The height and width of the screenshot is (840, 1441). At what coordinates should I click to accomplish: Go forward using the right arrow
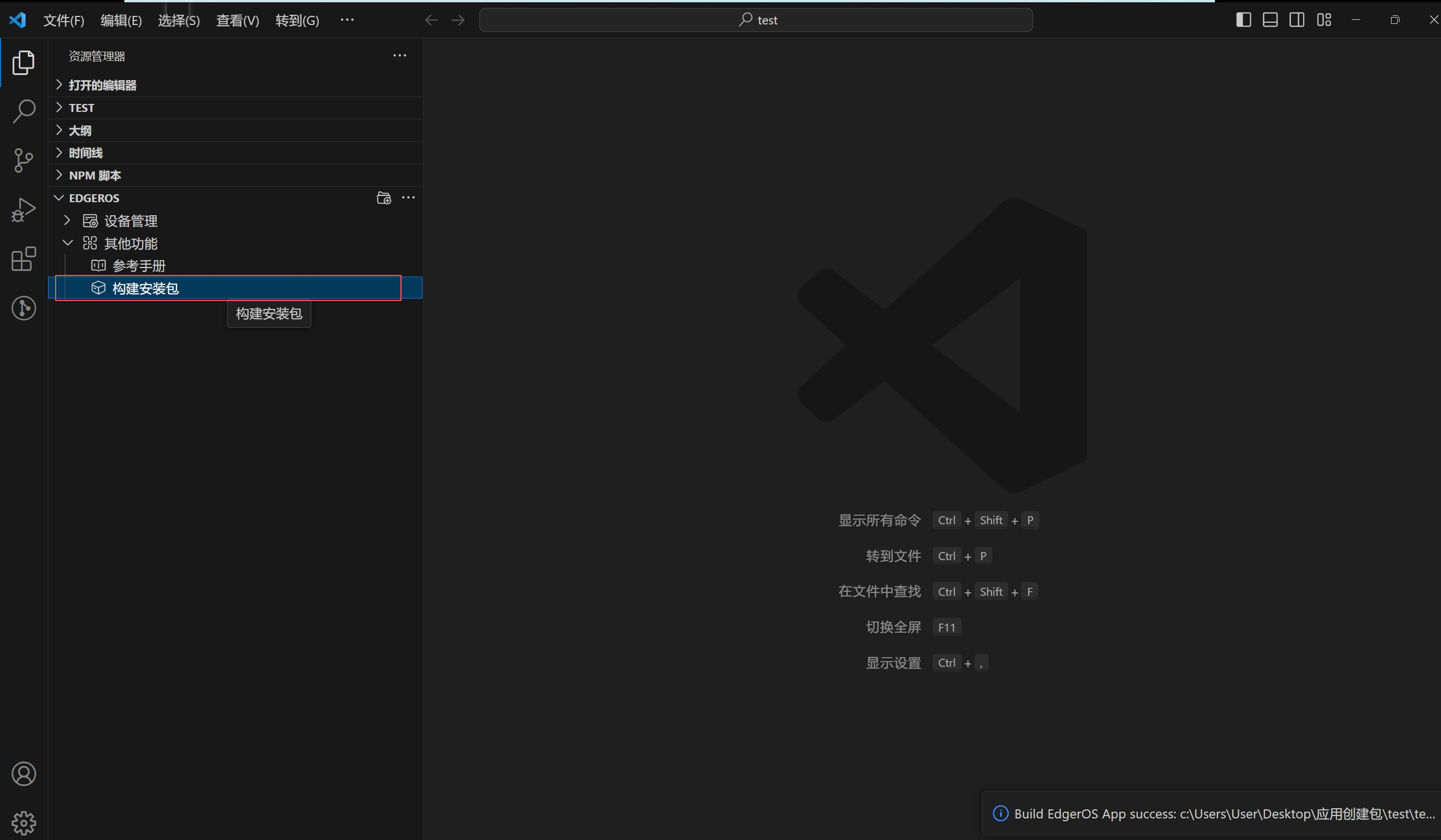point(458,20)
